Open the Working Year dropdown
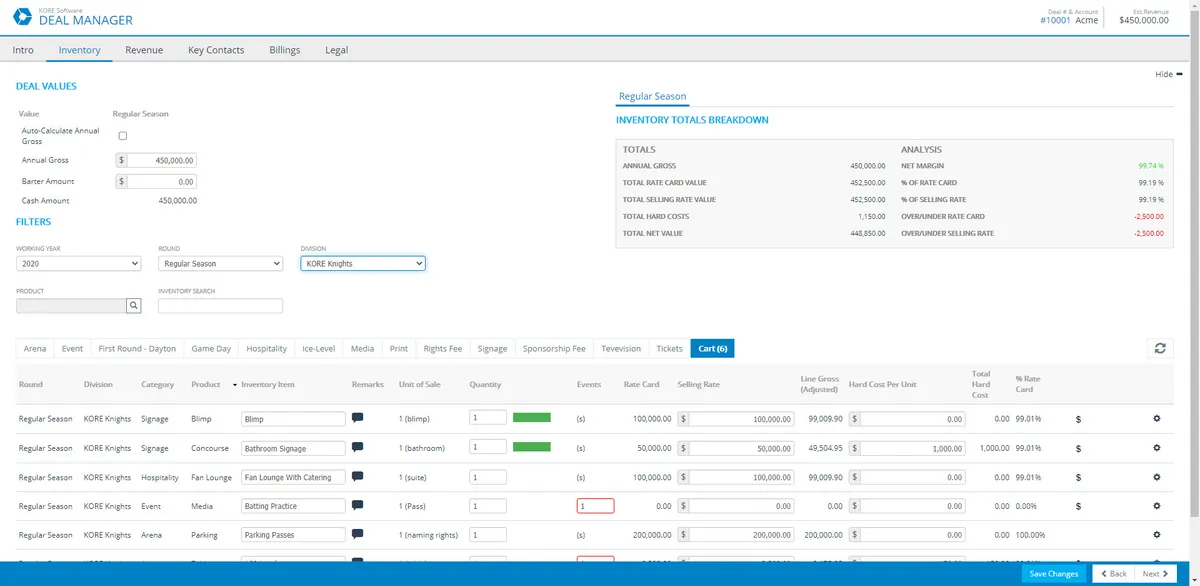 click(x=79, y=263)
